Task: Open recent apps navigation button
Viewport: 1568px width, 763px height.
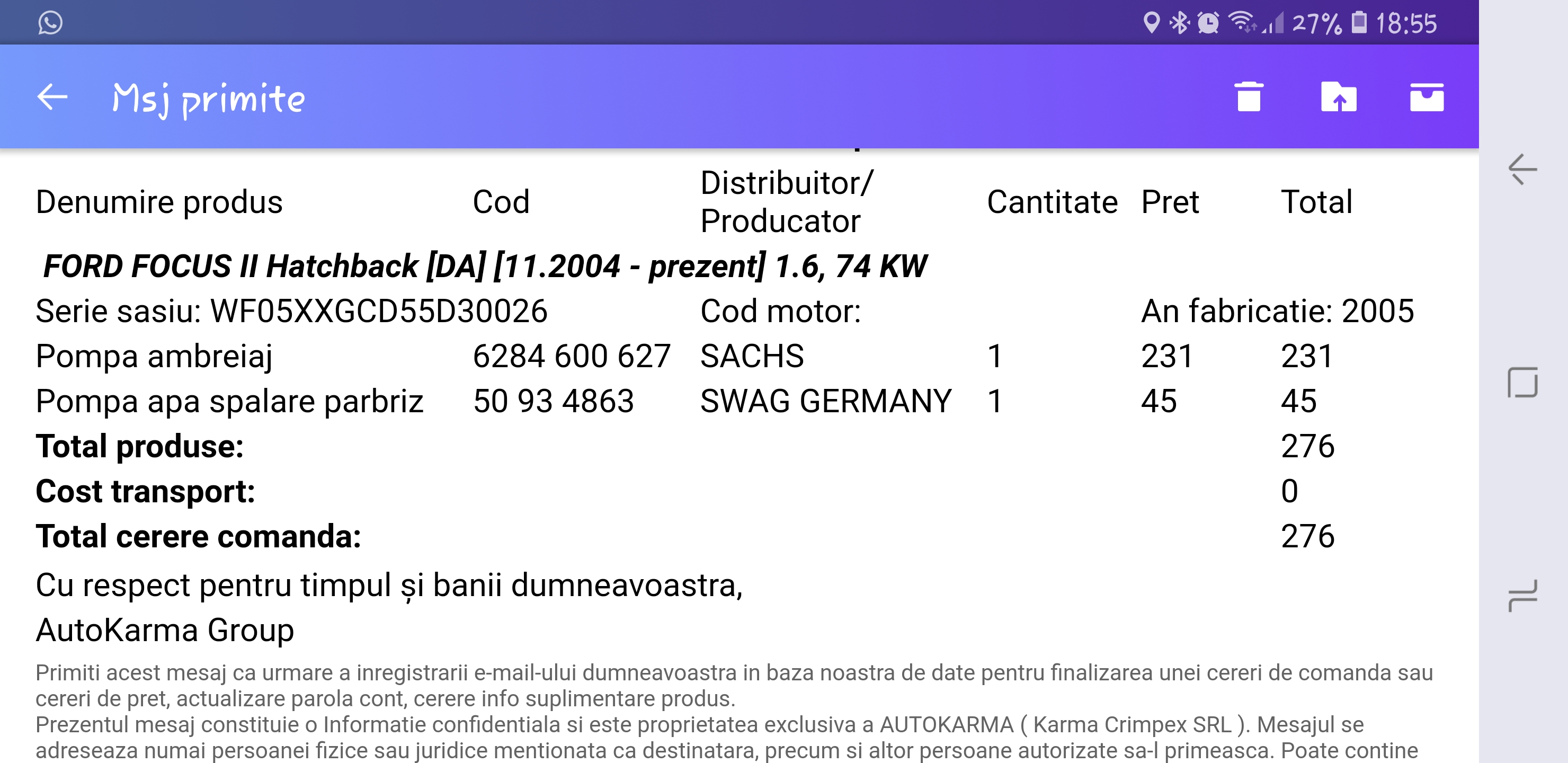Action: click(1522, 596)
